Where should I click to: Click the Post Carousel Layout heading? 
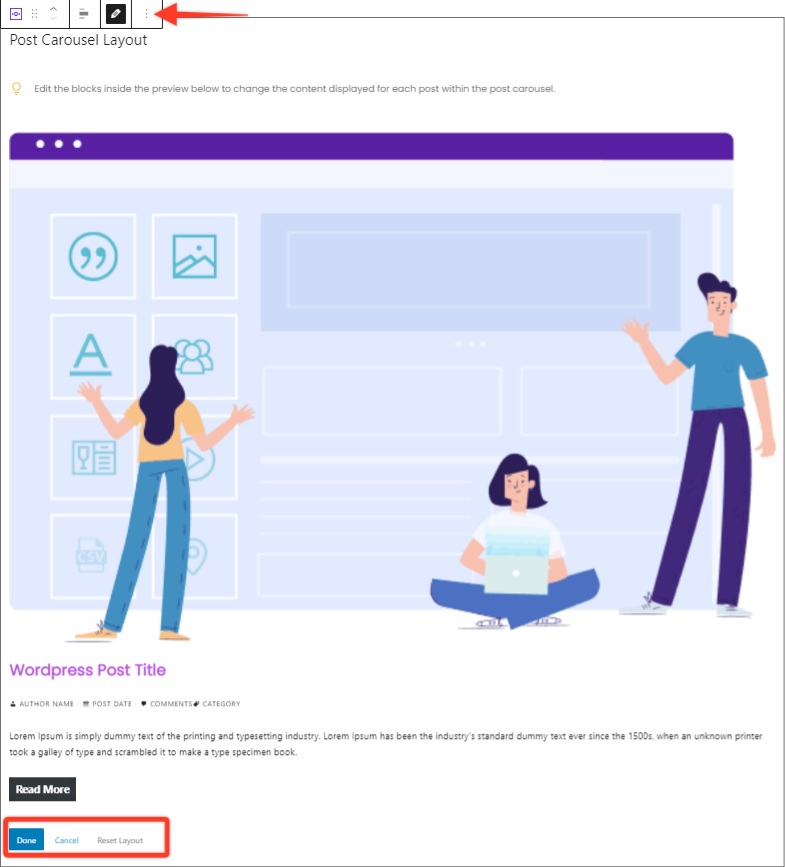point(78,40)
